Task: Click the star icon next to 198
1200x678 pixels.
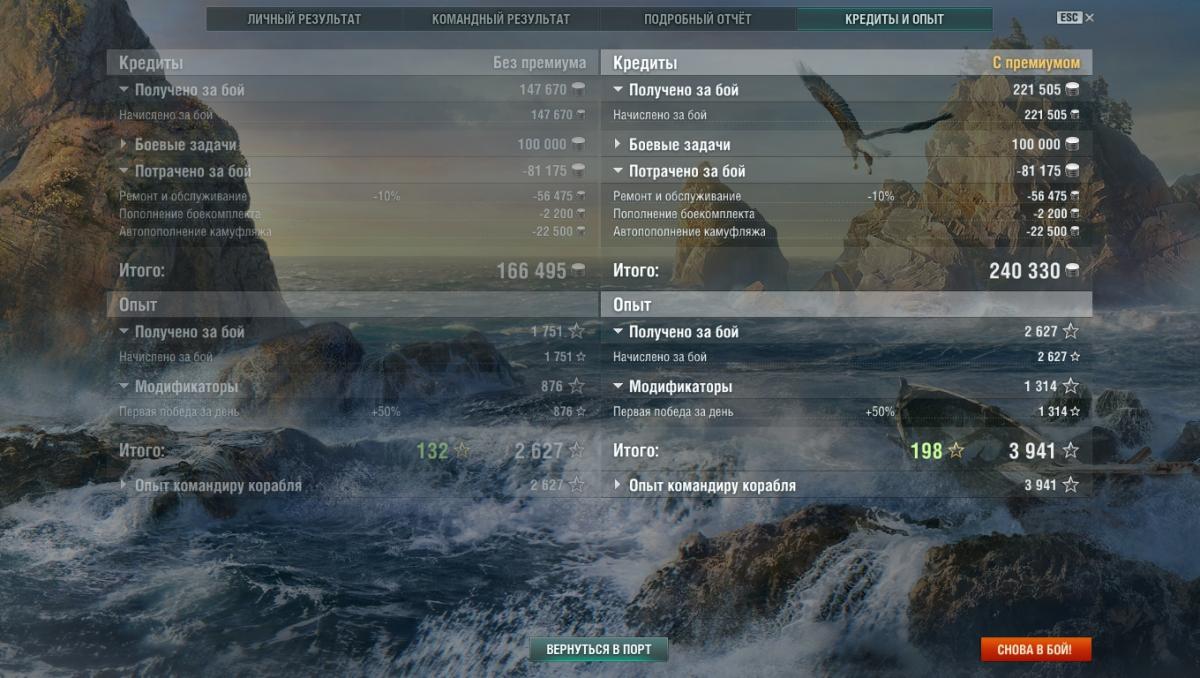Action: [956, 451]
